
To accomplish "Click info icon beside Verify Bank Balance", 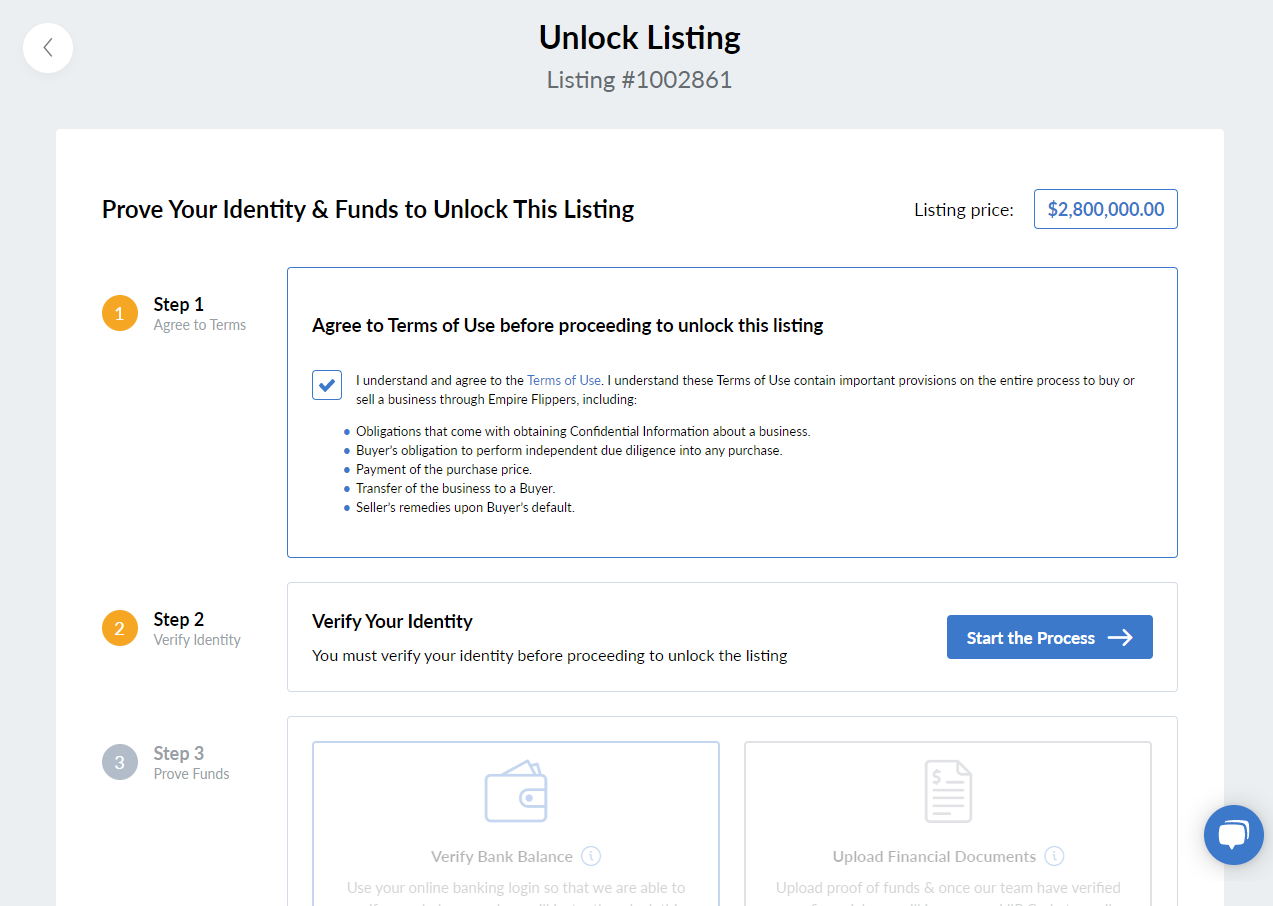I will pos(591,856).
